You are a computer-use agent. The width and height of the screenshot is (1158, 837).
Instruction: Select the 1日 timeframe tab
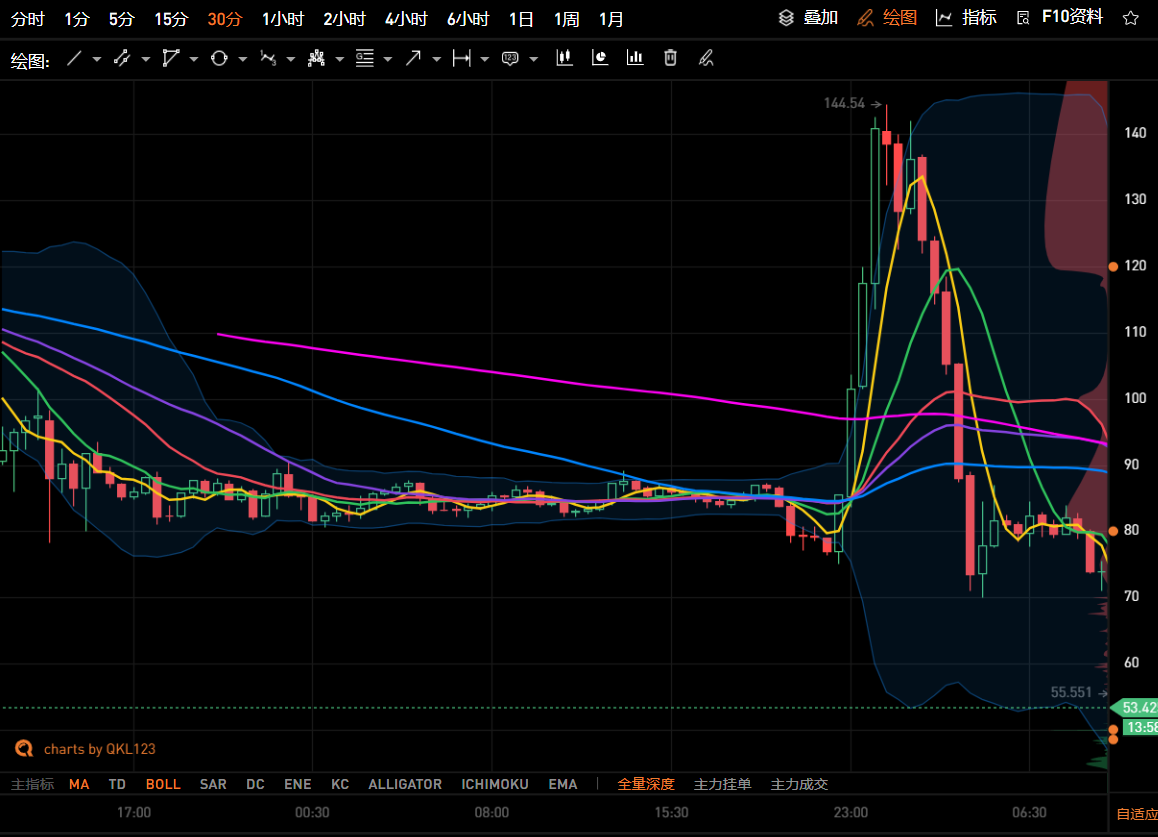[x=520, y=19]
